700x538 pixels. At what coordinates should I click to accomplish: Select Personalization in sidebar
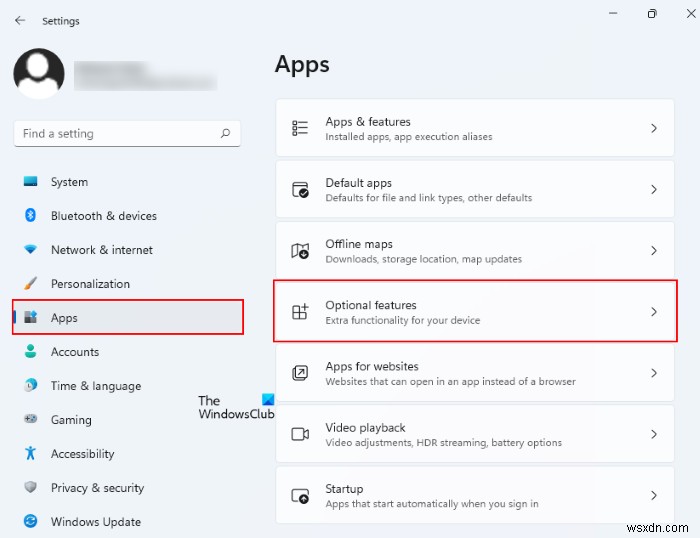tap(128, 284)
